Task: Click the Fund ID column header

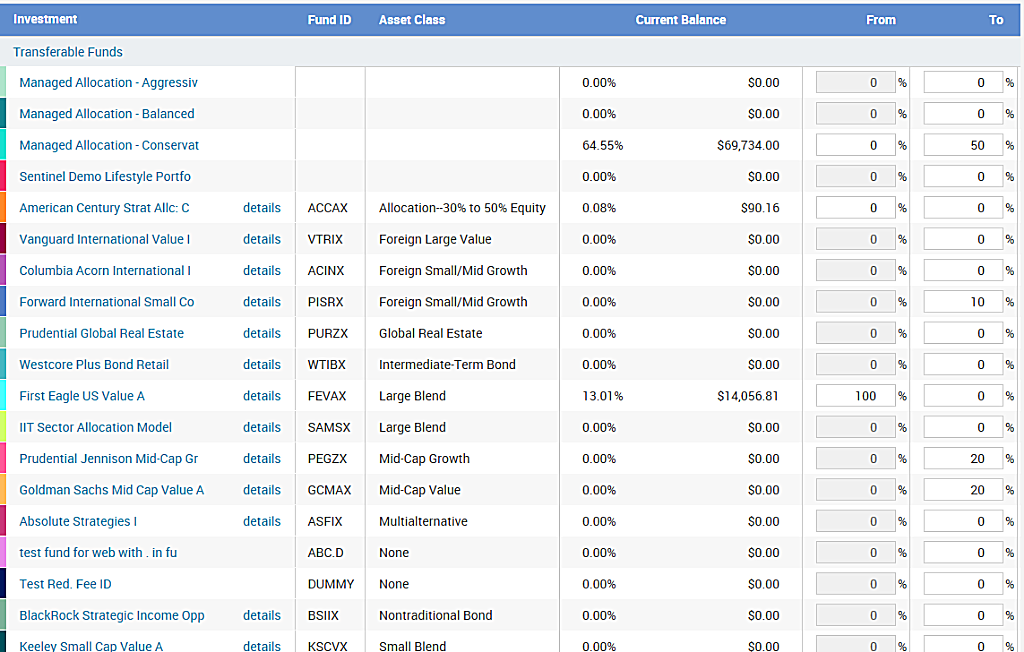Action: 329,20
